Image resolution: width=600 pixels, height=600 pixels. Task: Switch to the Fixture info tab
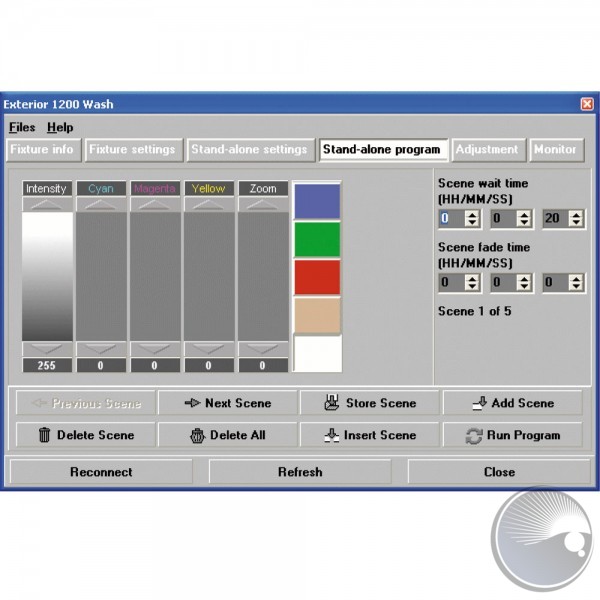click(x=44, y=150)
